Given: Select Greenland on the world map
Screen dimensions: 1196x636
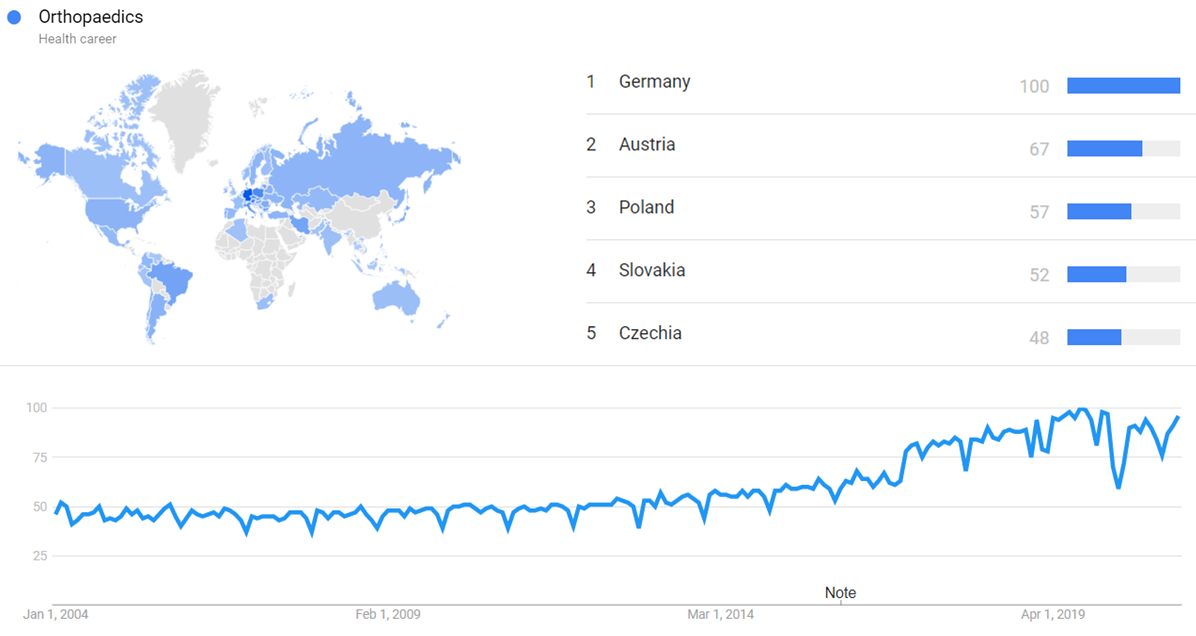Looking at the screenshot, I should (193, 115).
